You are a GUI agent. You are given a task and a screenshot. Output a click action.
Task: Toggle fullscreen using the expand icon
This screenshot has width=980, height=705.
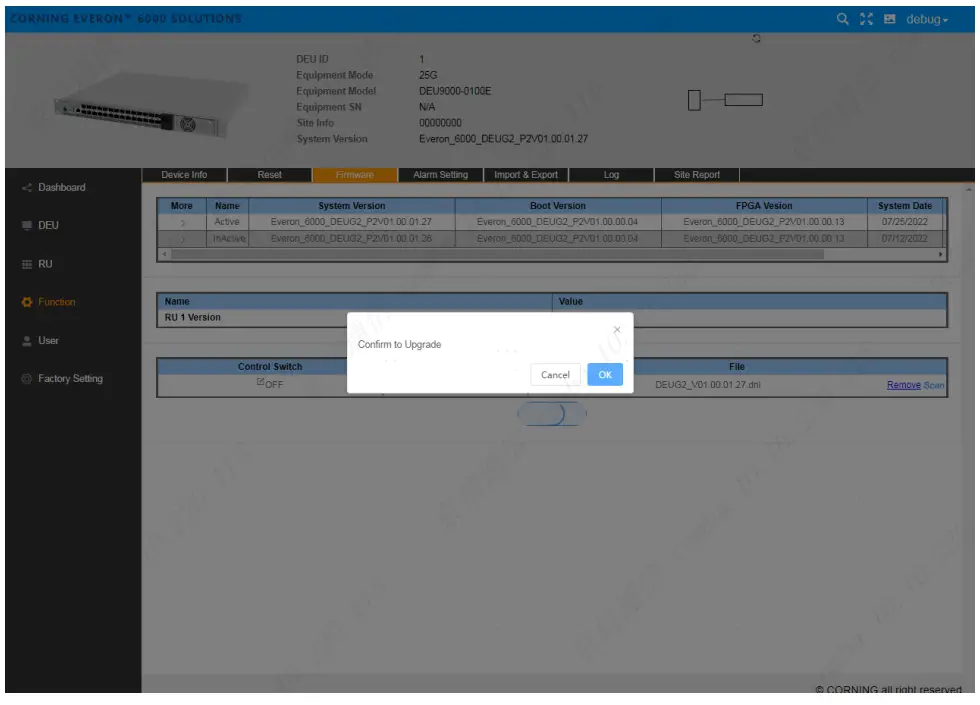pyautogui.click(x=866, y=19)
